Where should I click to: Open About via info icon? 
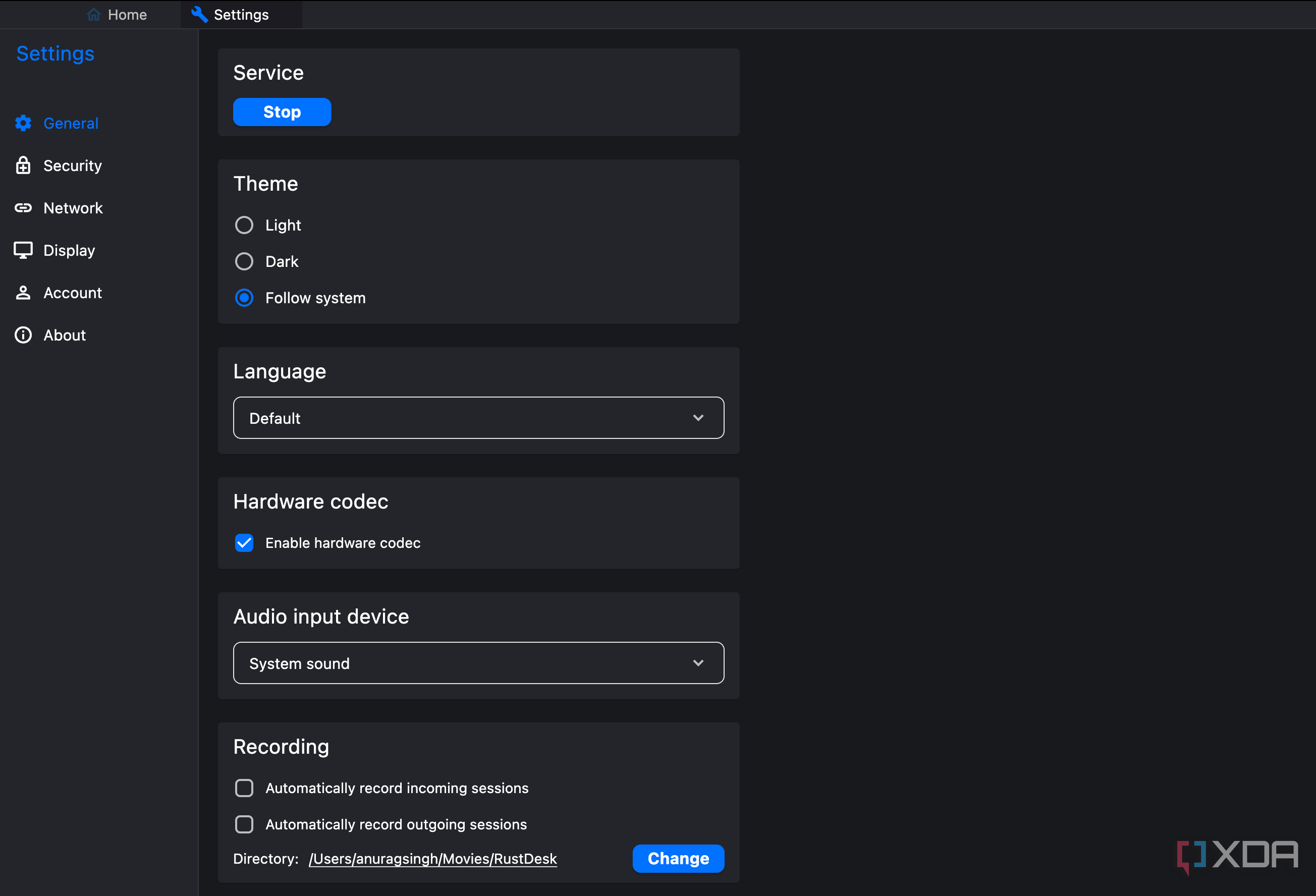tap(23, 334)
